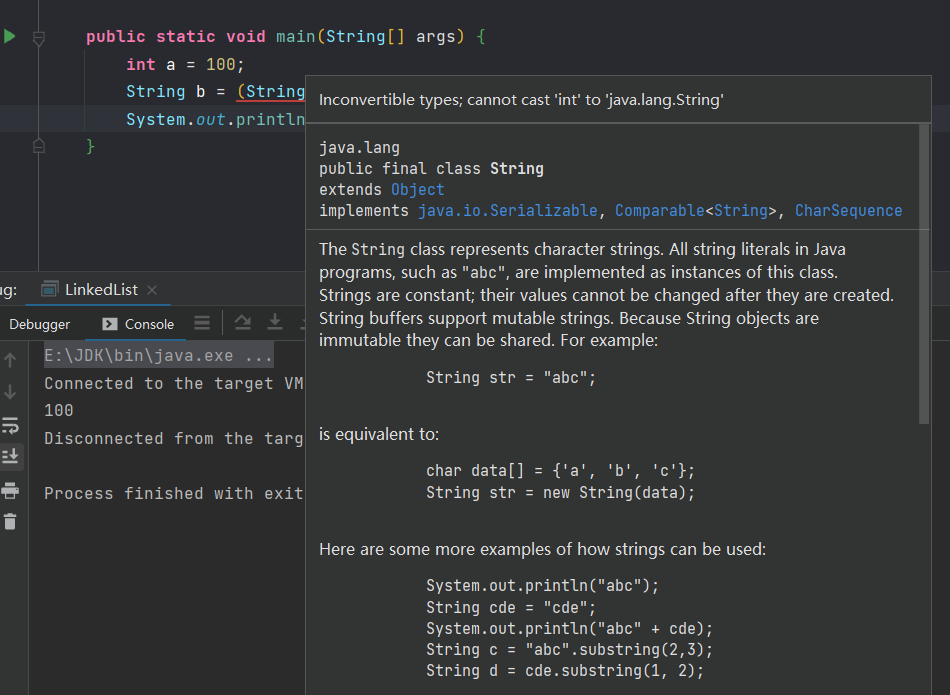Open the Object class documentation link
The image size is (950, 695).
[417, 189]
